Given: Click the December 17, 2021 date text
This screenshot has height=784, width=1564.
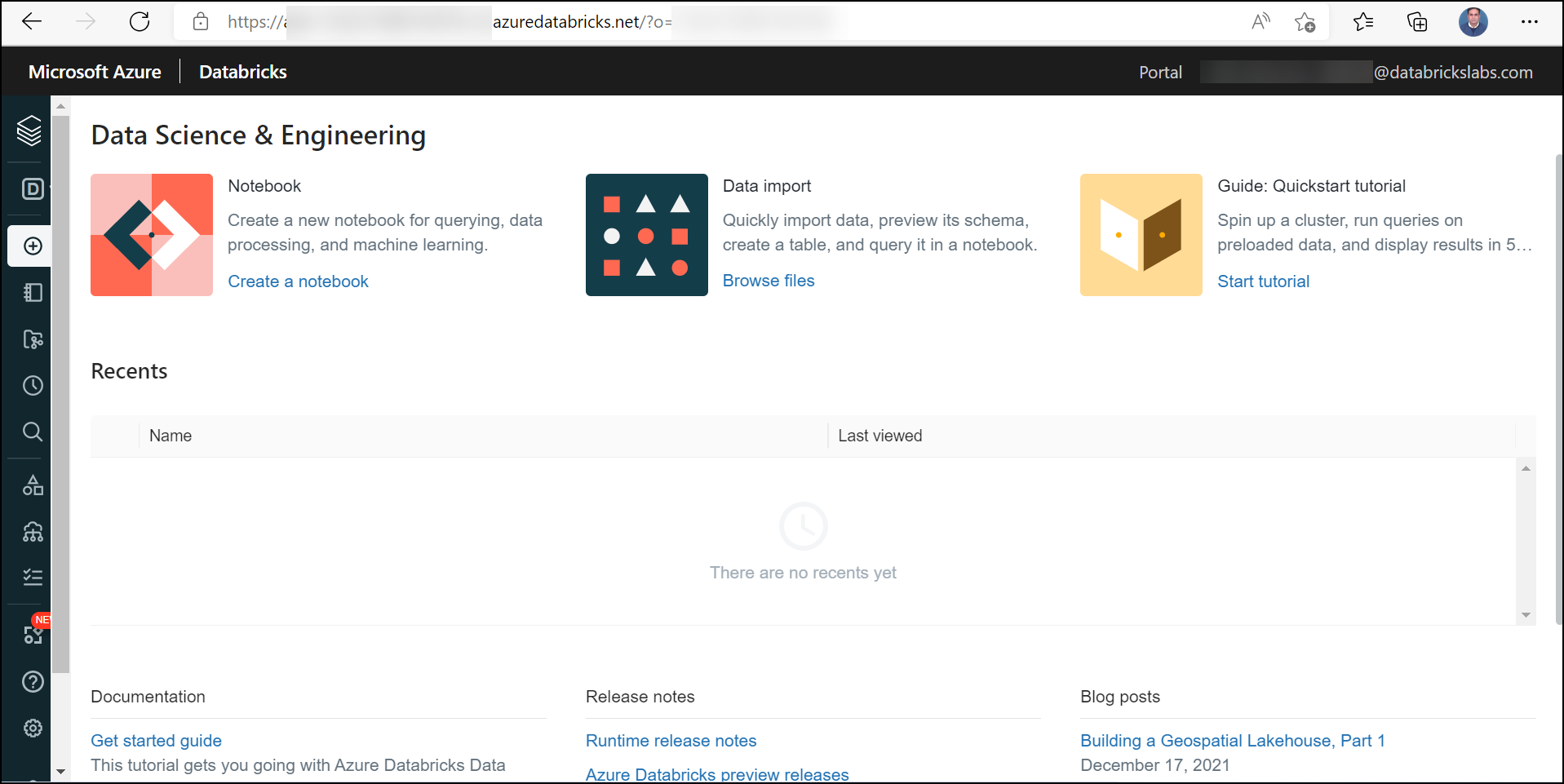Looking at the screenshot, I should pos(1154,765).
